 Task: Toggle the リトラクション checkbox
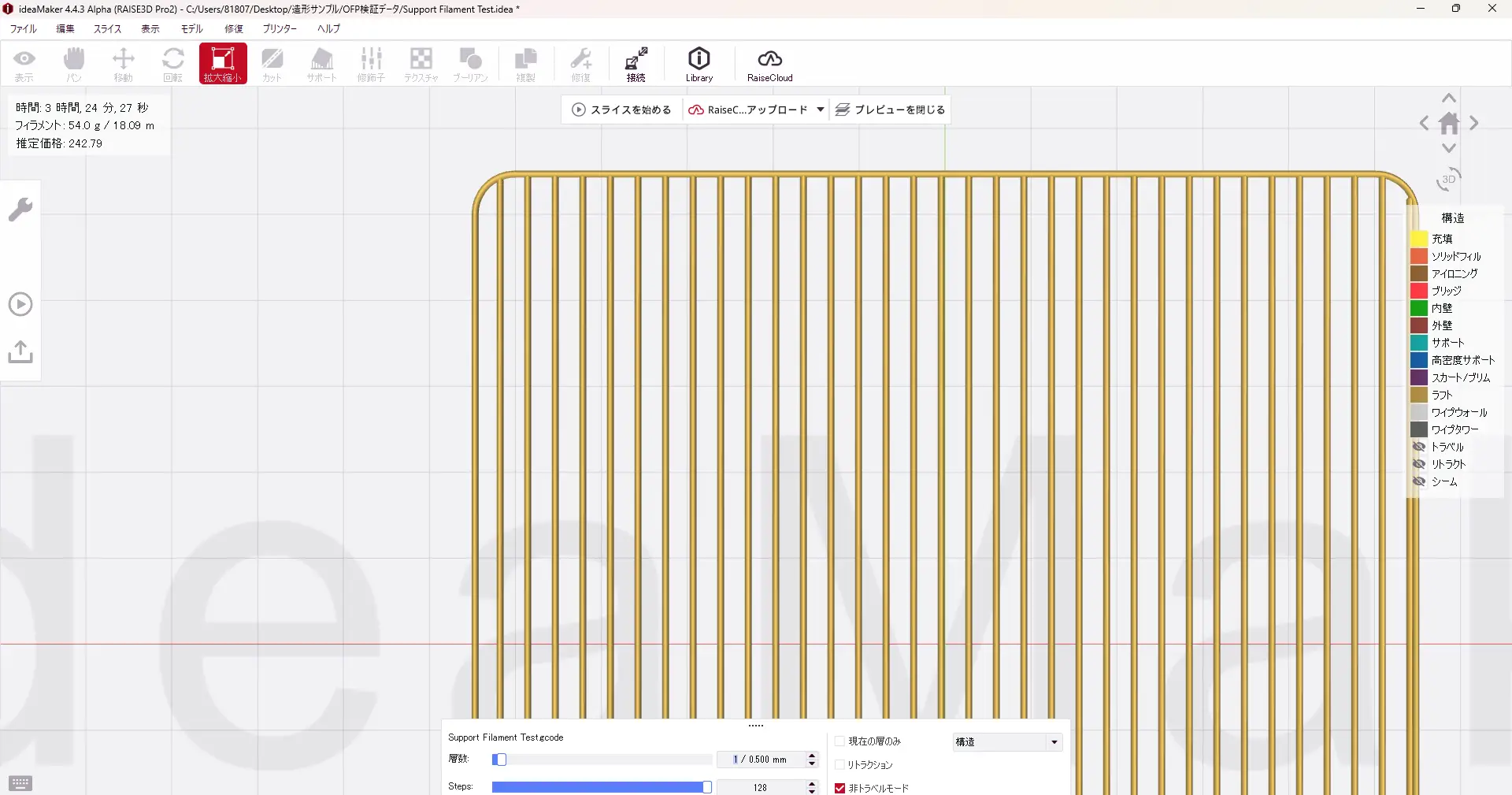tap(839, 765)
